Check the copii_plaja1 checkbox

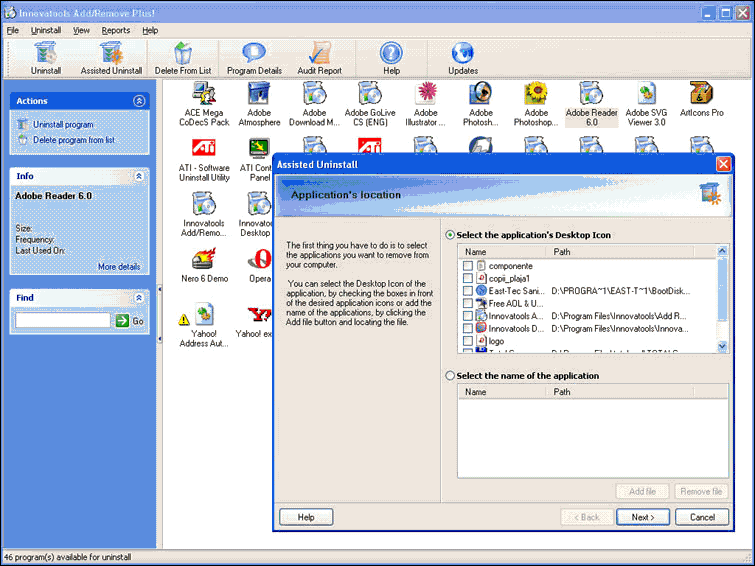[x=468, y=278]
